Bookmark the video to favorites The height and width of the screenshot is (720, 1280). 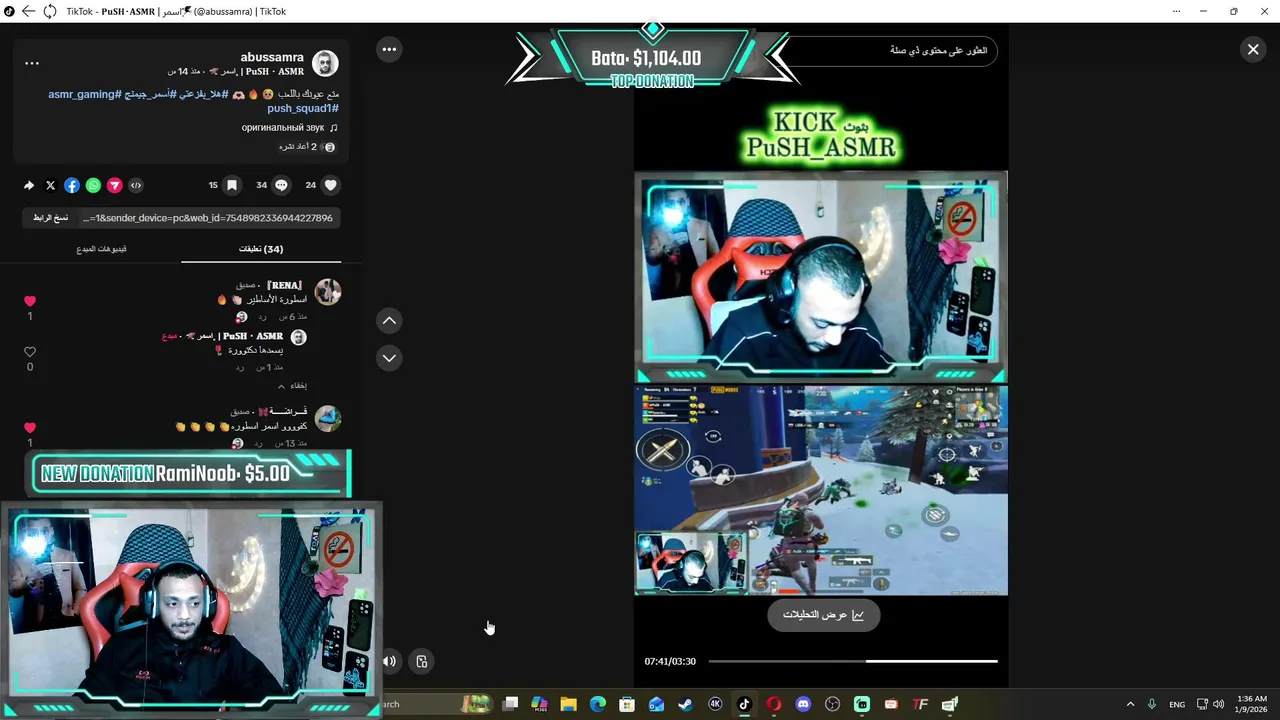pyautogui.click(x=232, y=185)
